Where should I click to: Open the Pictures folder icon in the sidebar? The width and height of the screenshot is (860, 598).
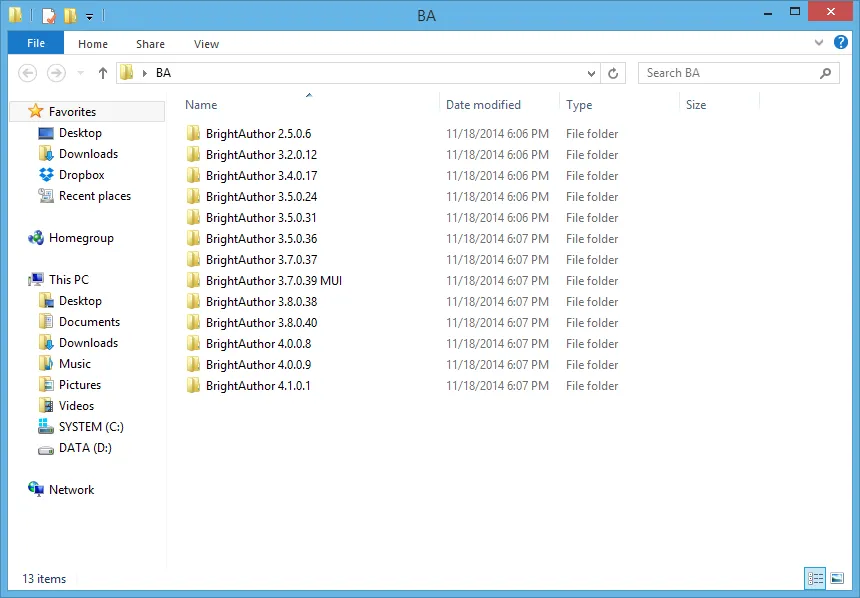coord(46,385)
